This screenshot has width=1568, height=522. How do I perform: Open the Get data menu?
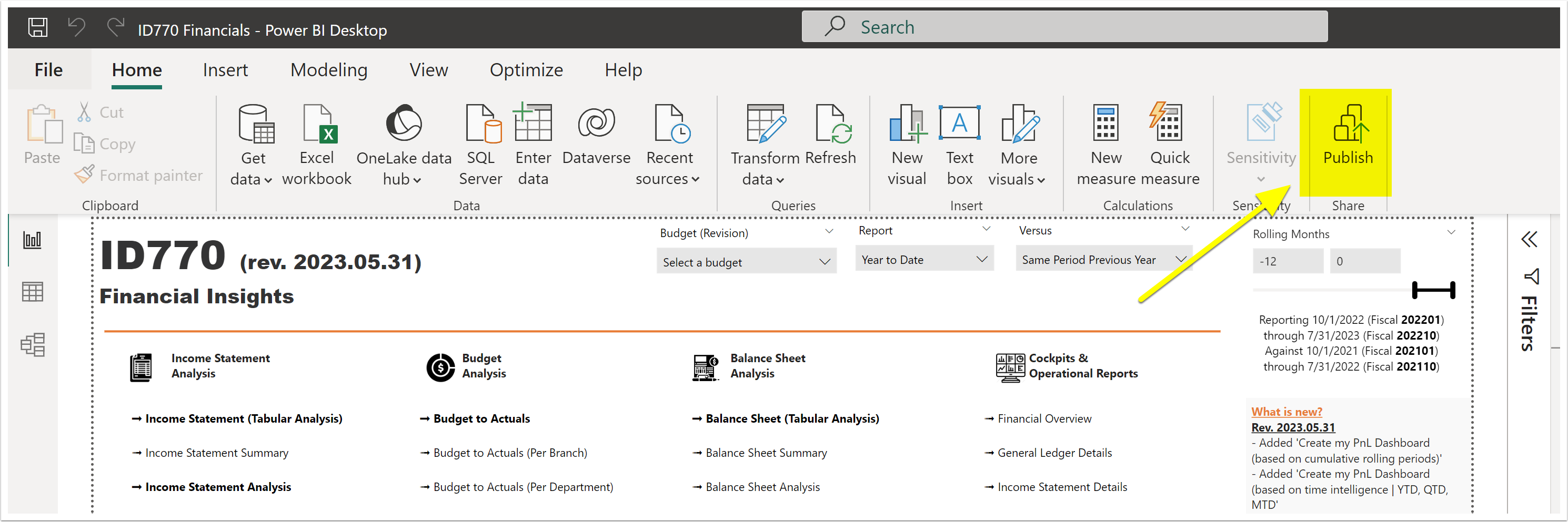253,145
